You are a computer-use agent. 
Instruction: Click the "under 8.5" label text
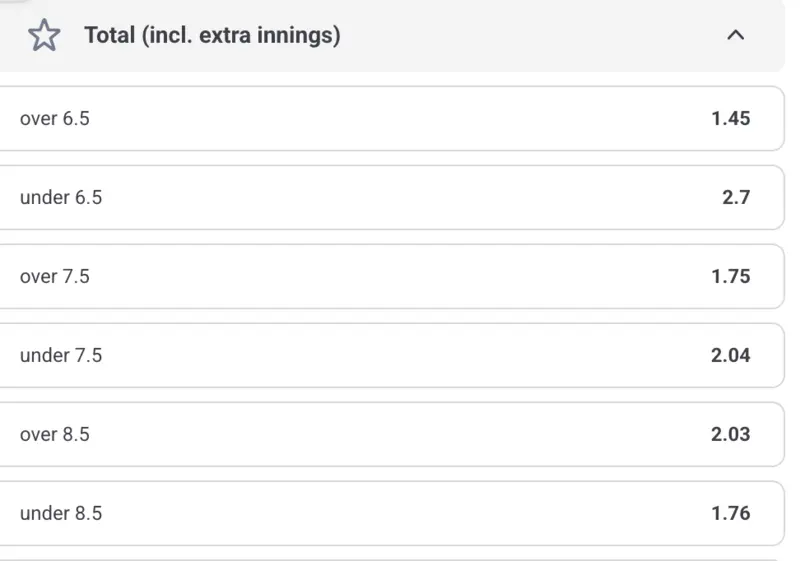(x=60, y=513)
